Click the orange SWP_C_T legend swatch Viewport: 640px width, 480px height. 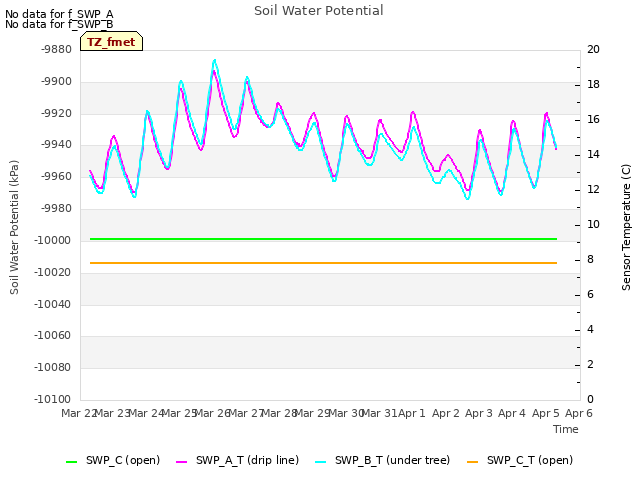coord(472,462)
